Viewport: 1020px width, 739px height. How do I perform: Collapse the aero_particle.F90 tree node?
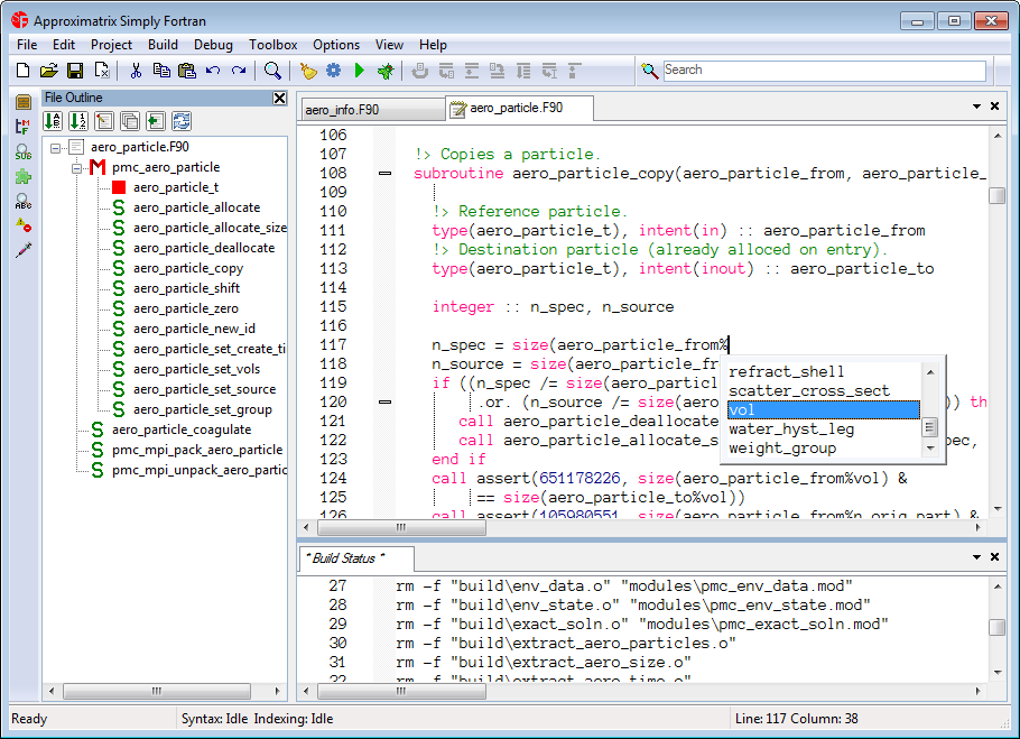coord(56,147)
